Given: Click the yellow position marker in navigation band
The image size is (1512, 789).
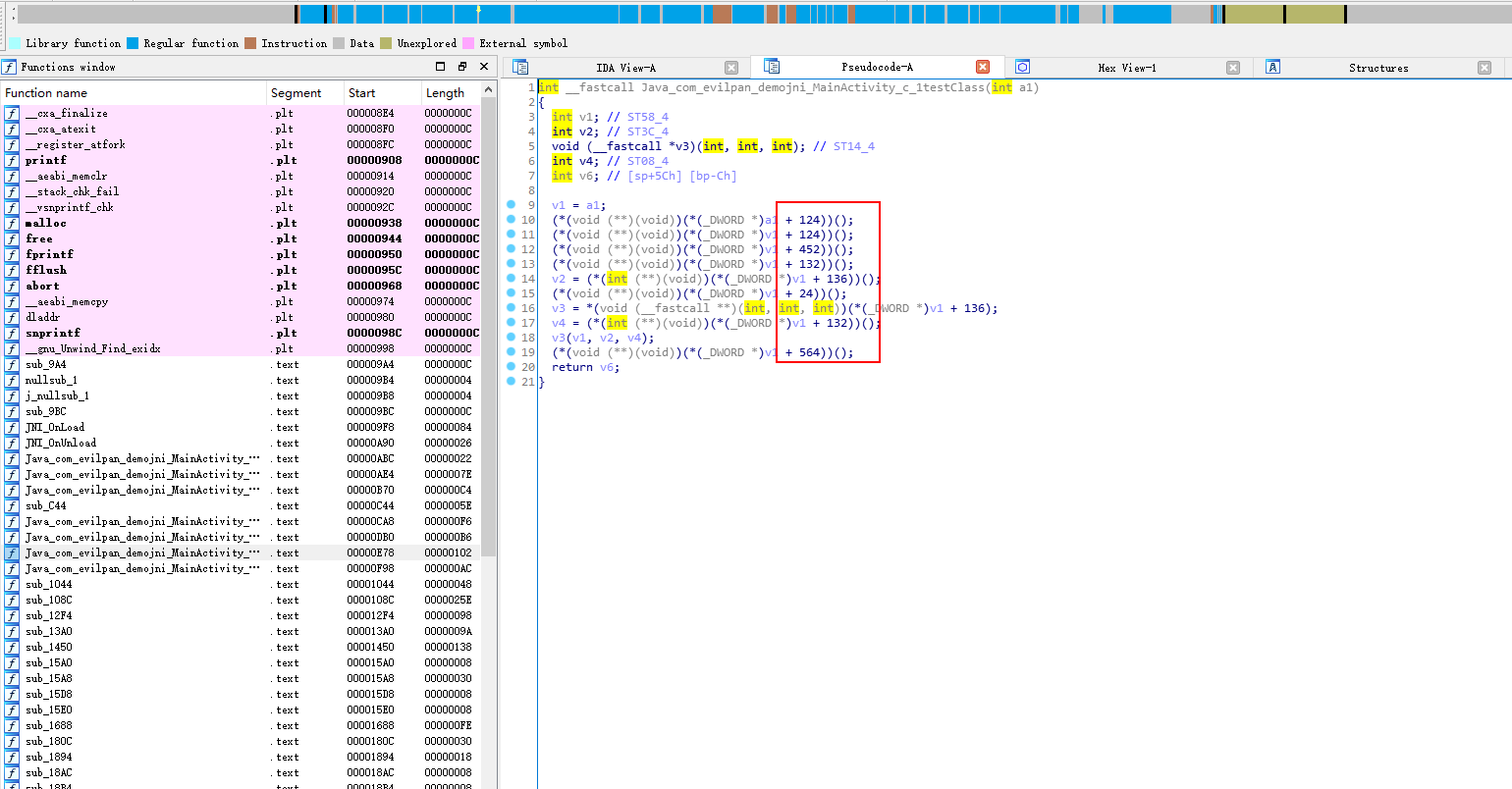Looking at the screenshot, I should (478, 10).
